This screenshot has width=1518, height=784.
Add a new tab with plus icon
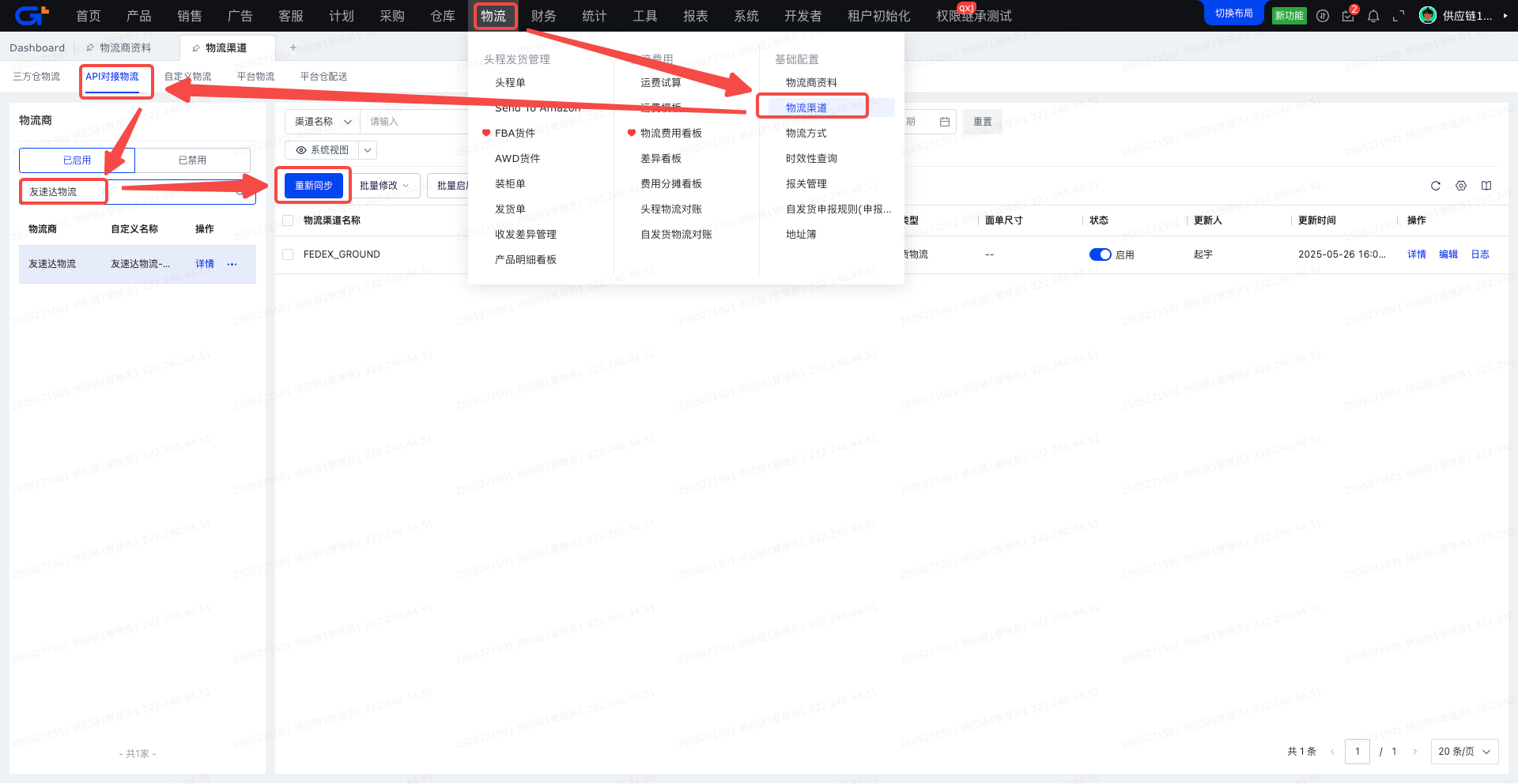tap(293, 47)
